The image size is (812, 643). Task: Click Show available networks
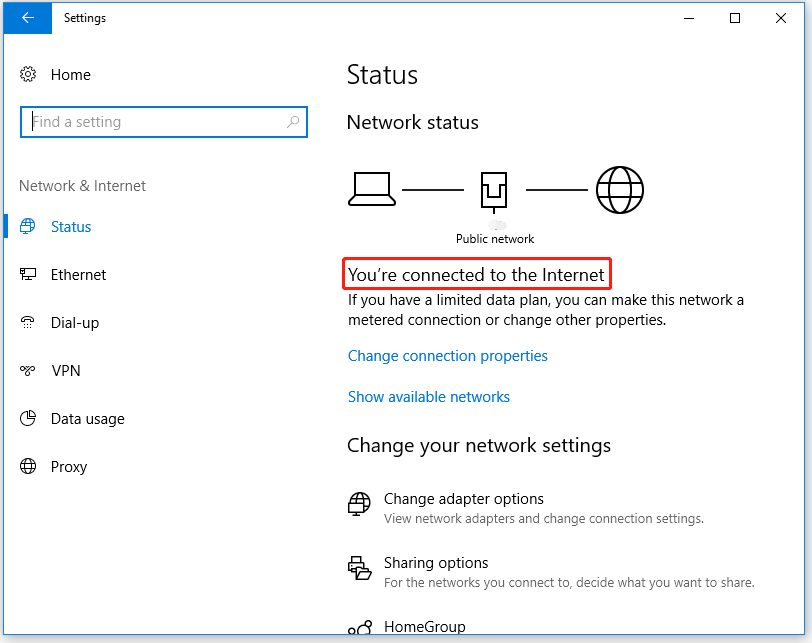pyautogui.click(x=428, y=396)
